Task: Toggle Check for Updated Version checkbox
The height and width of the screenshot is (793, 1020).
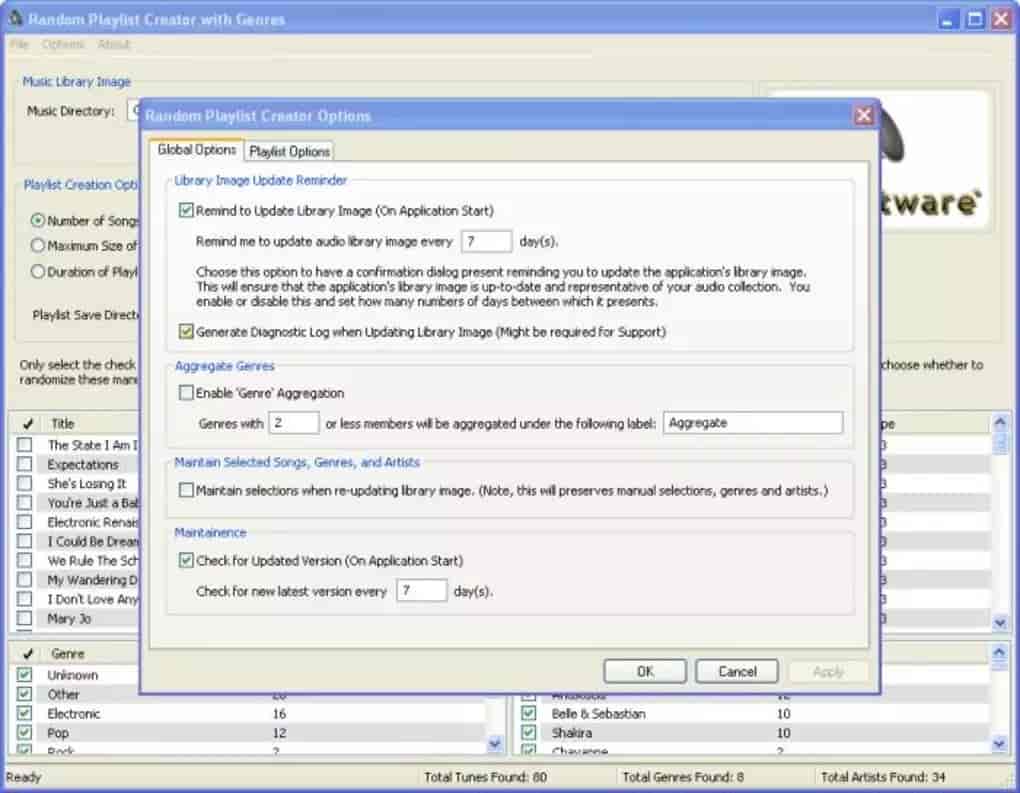Action: point(186,561)
